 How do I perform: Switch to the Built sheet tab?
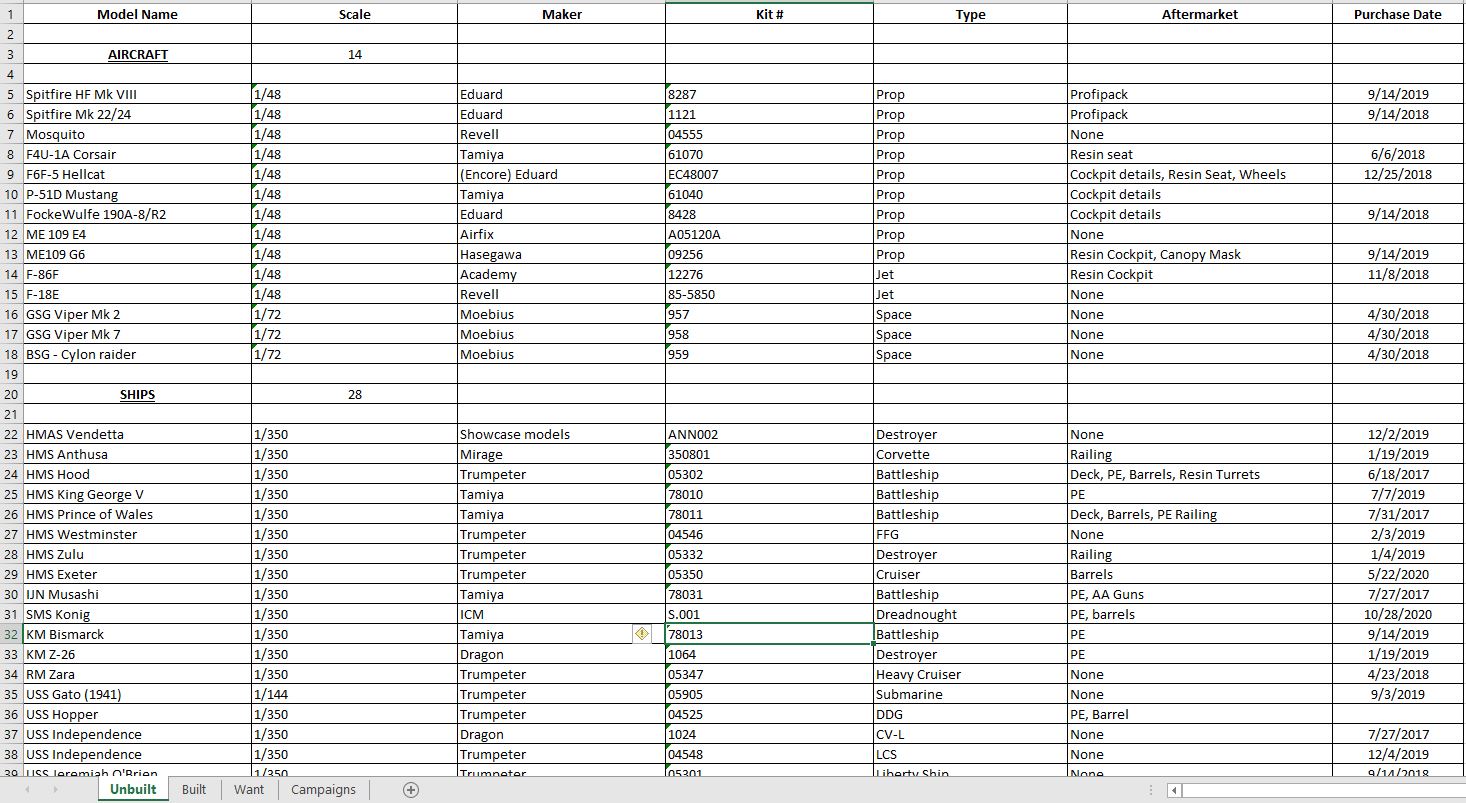(194, 790)
